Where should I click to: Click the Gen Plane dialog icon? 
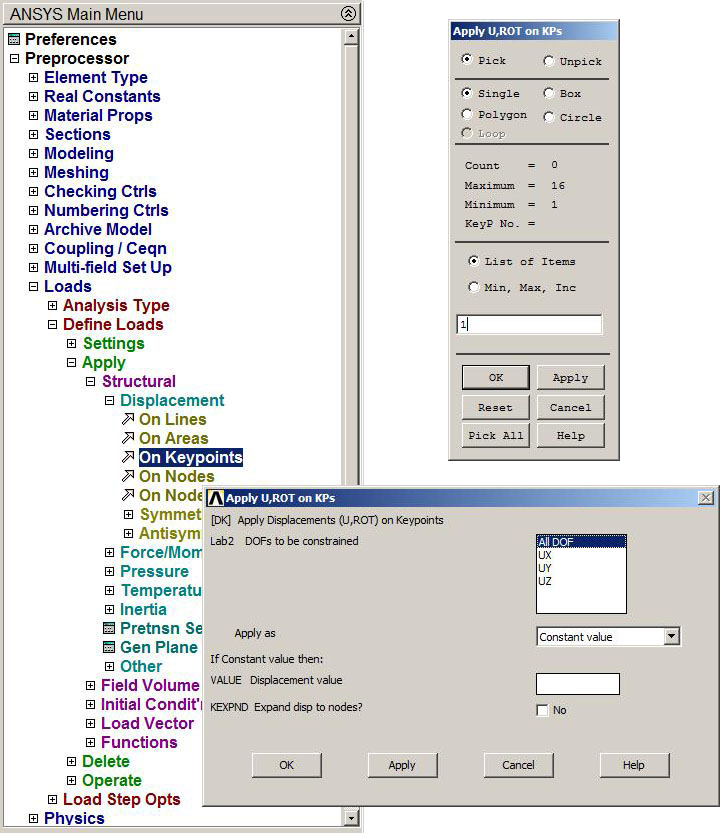coord(109,648)
